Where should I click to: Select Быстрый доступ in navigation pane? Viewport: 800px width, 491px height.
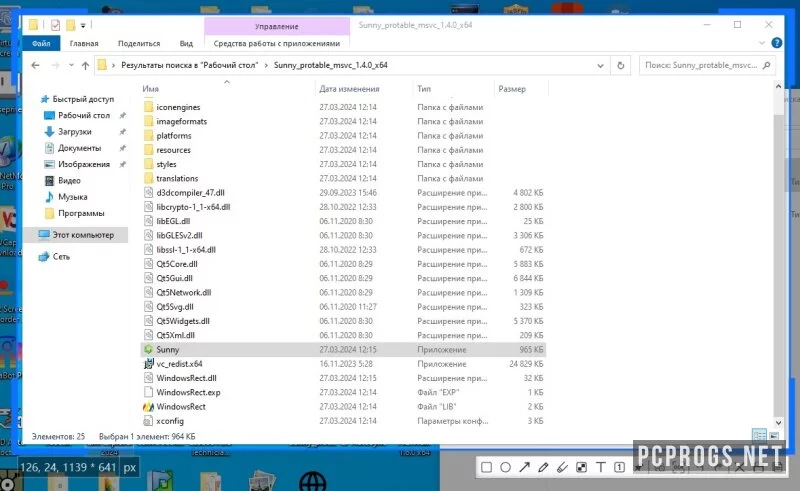coord(83,99)
